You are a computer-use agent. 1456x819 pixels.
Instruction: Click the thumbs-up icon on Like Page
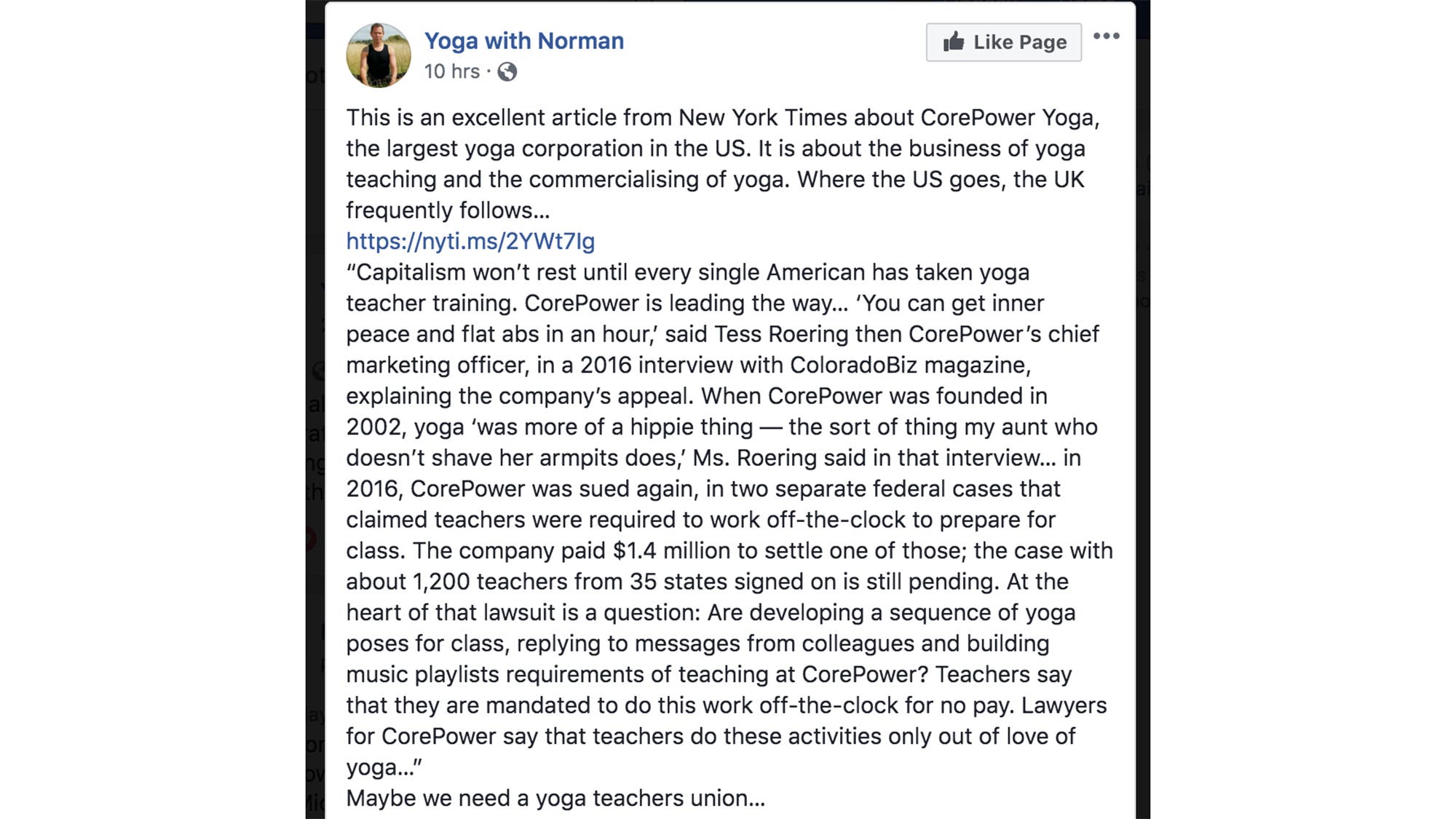953,41
